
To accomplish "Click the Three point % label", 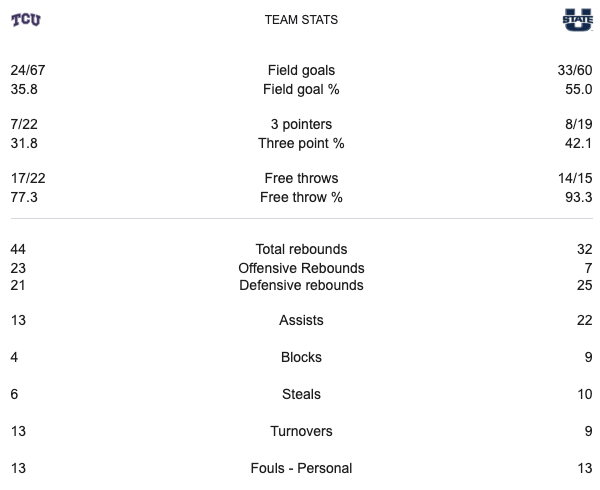I will pos(301,143).
